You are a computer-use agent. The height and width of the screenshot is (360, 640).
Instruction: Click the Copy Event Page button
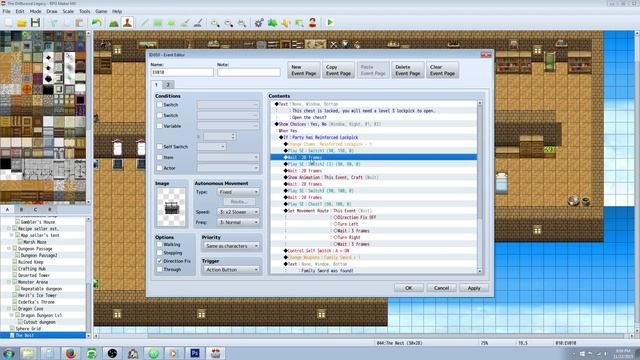coord(338,70)
